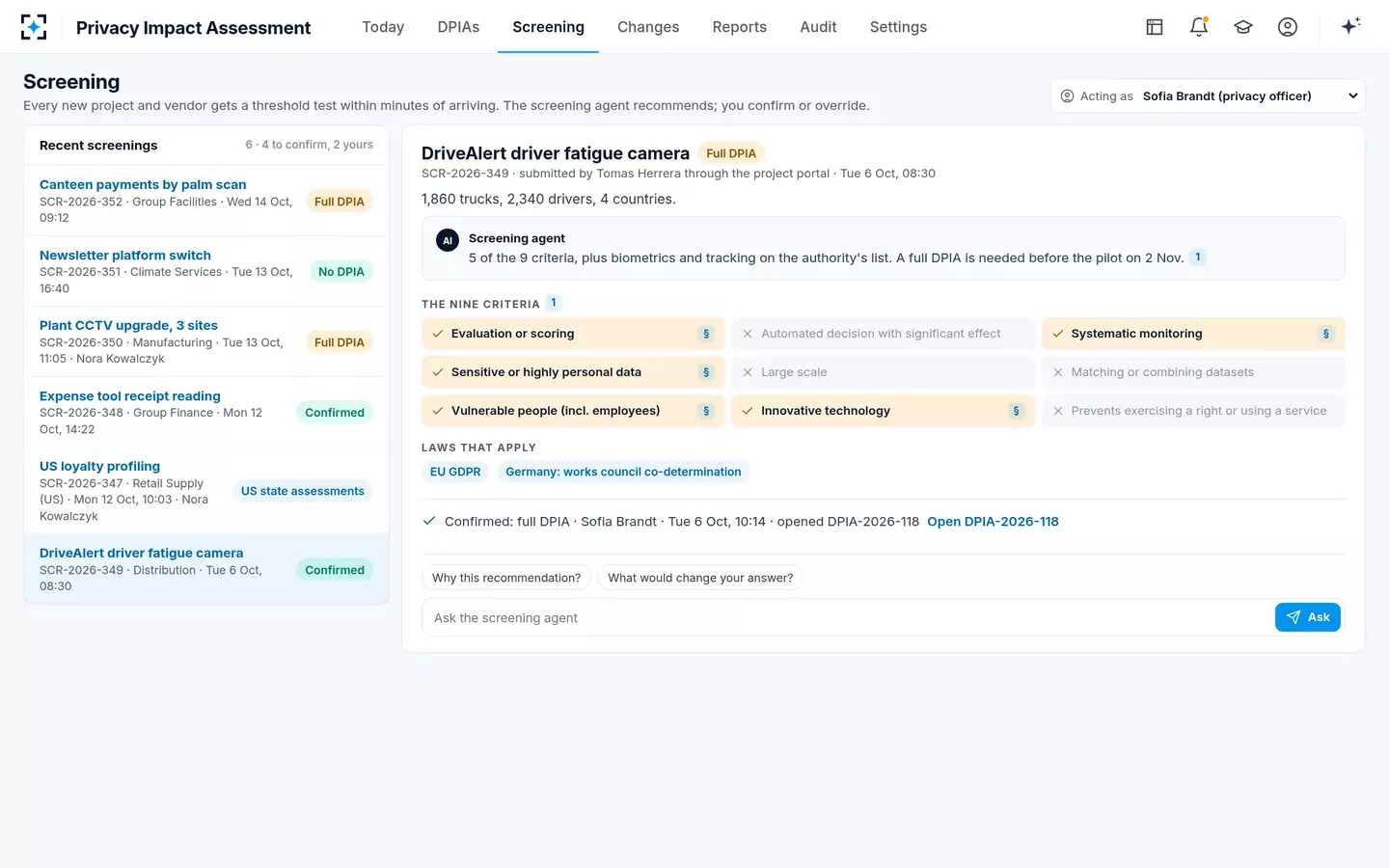This screenshot has height=868, width=1389.
Task: Open the notifications bell icon
Action: (1199, 27)
